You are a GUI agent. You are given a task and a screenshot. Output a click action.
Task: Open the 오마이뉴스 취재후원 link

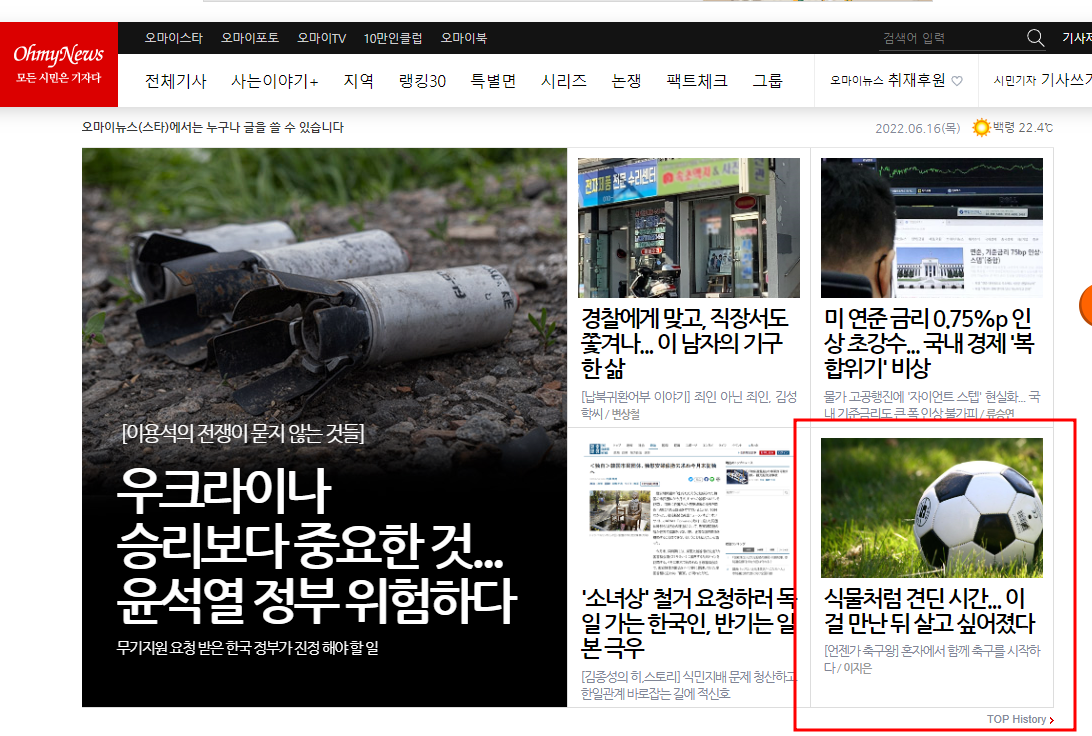point(896,81)
